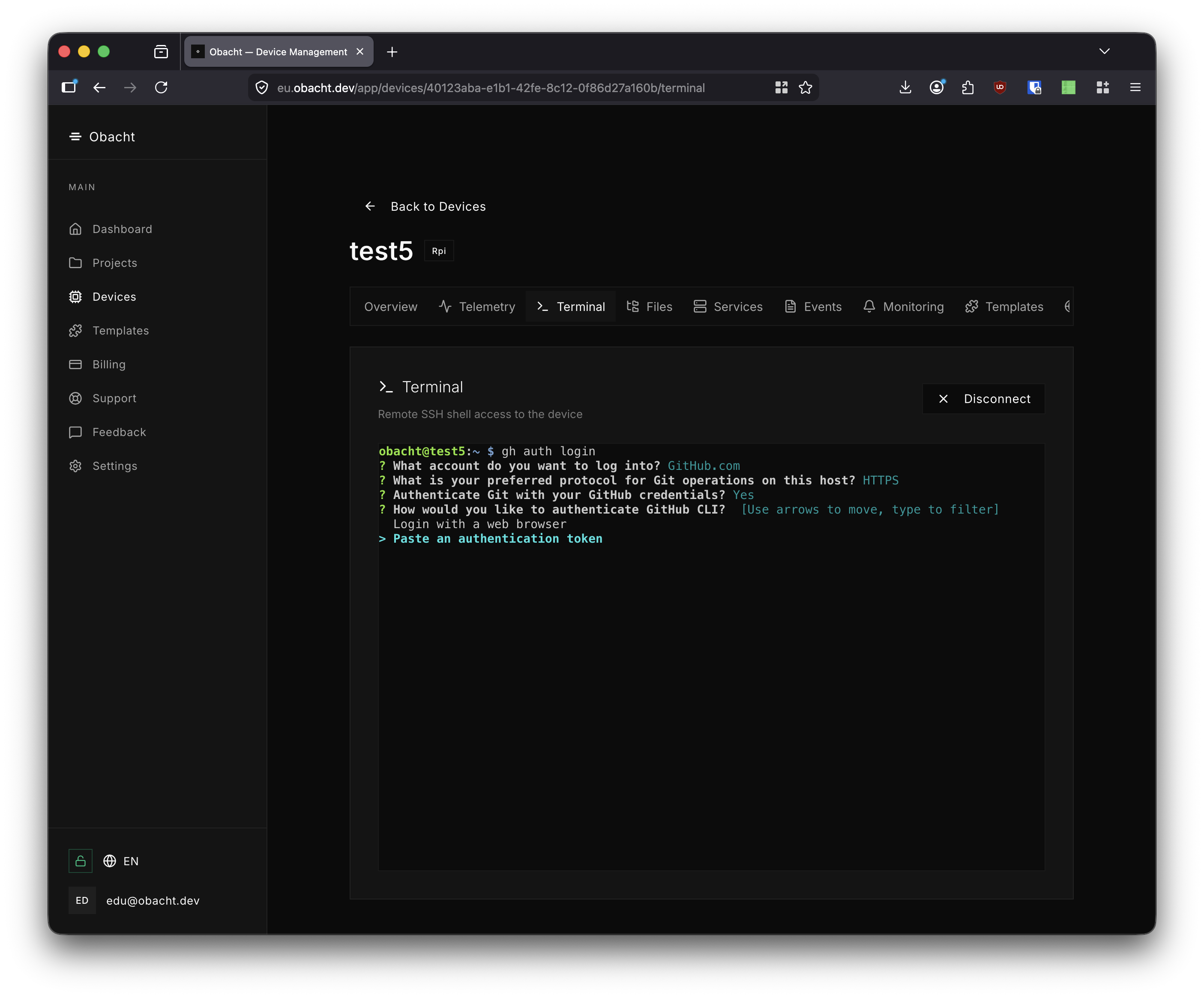Screen dimensions: 1204x998
Task: Click the GitHub.com answer text
Action: 704,466
